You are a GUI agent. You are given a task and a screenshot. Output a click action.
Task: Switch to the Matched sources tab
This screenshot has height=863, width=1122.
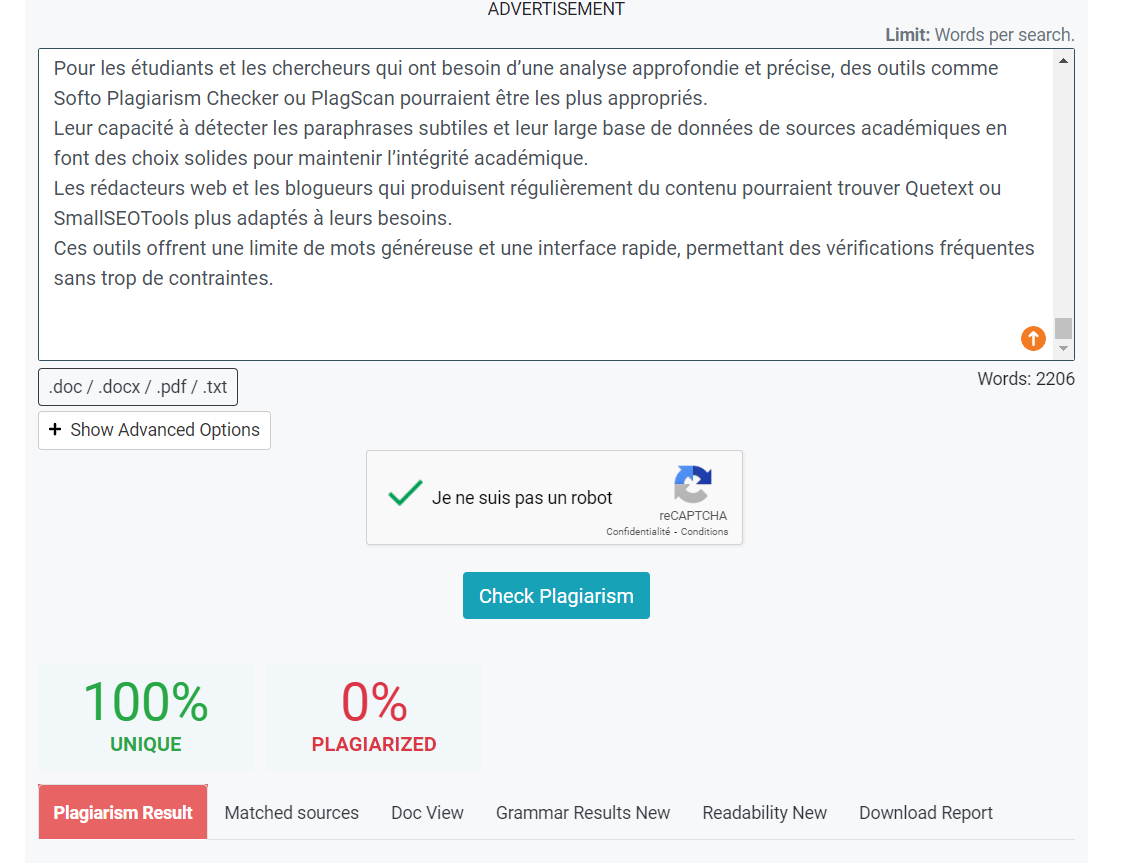pyautogui.click(x=291, y=813)
